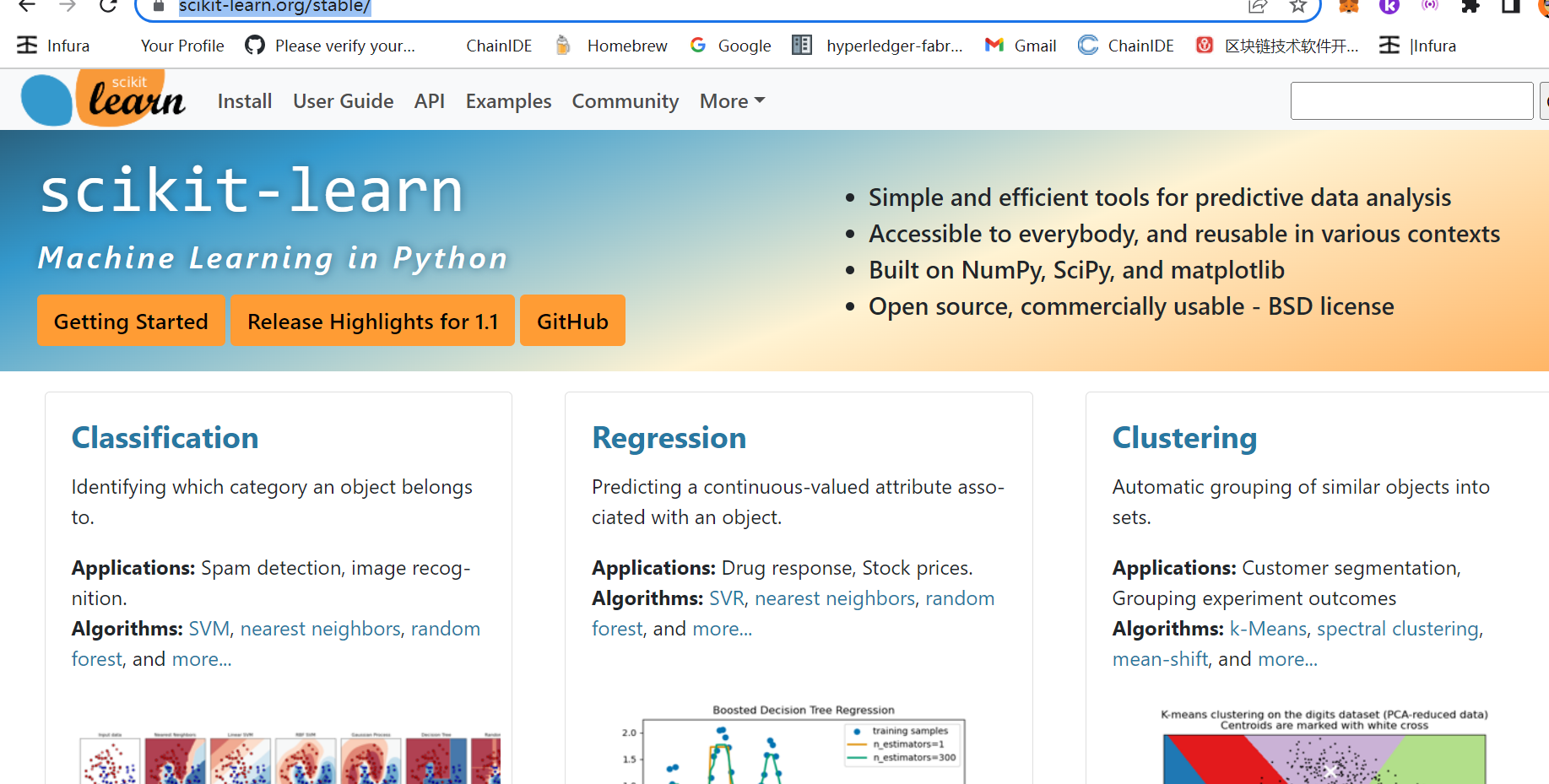Reload the current page
This screenshot has width=1549, height=784.
tap(107, 7)
